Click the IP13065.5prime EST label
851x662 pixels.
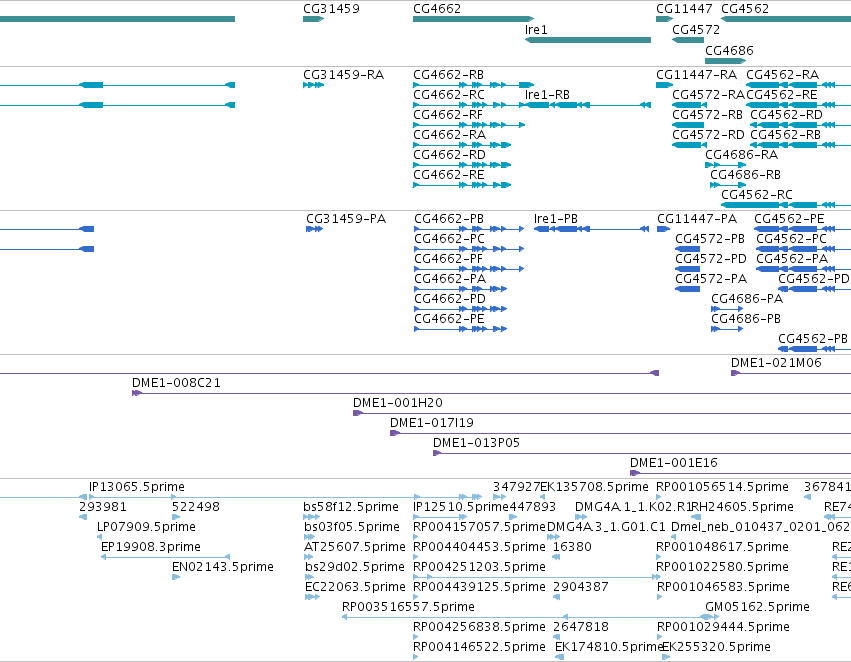[137, 487]
